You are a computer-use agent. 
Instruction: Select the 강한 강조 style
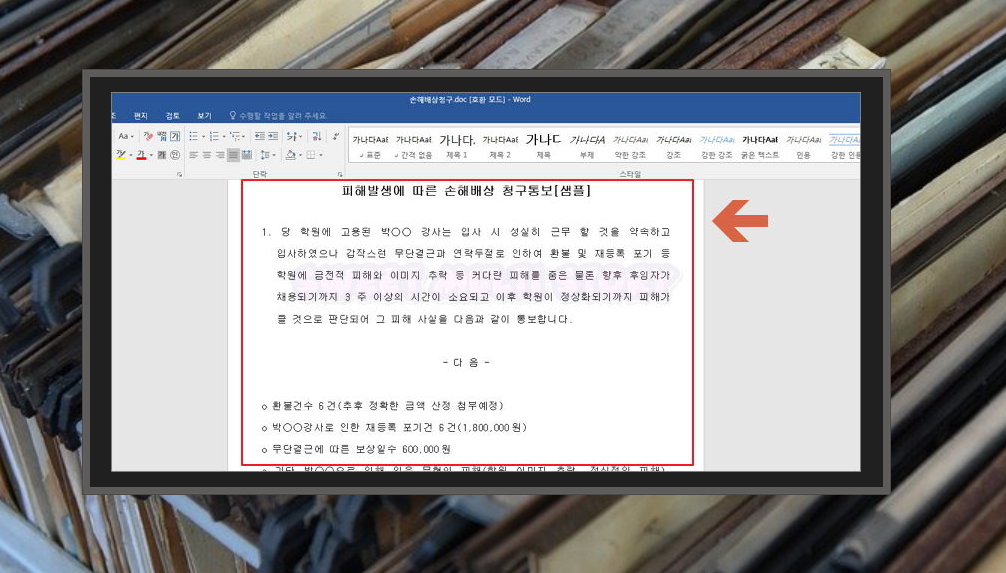tap(717, 147)
